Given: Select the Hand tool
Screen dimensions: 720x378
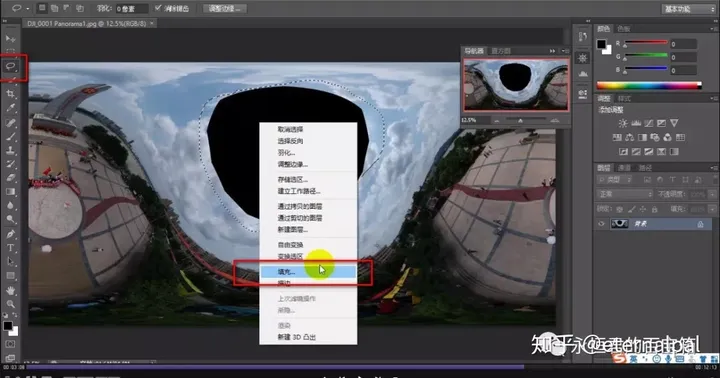Looking at the screenshot, I should pos(10,291).
